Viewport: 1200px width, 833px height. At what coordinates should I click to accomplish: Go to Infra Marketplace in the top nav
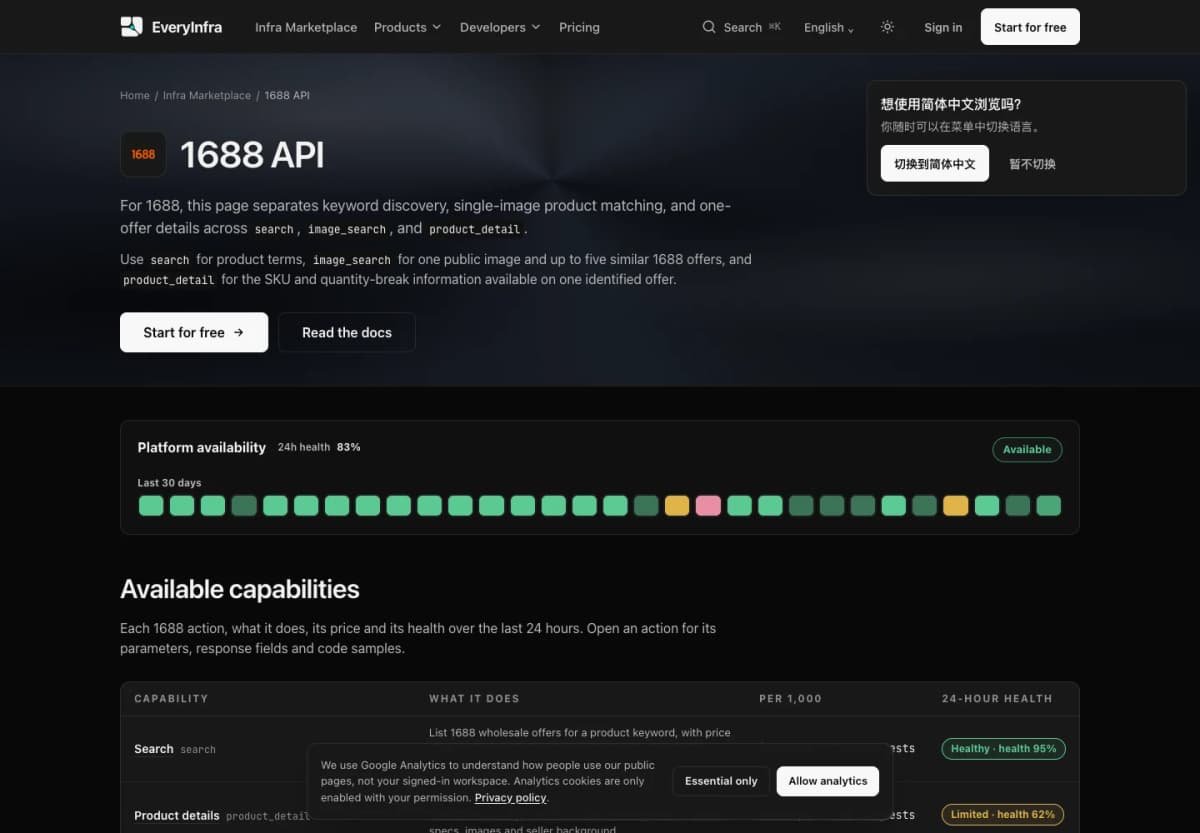(306, 27)
